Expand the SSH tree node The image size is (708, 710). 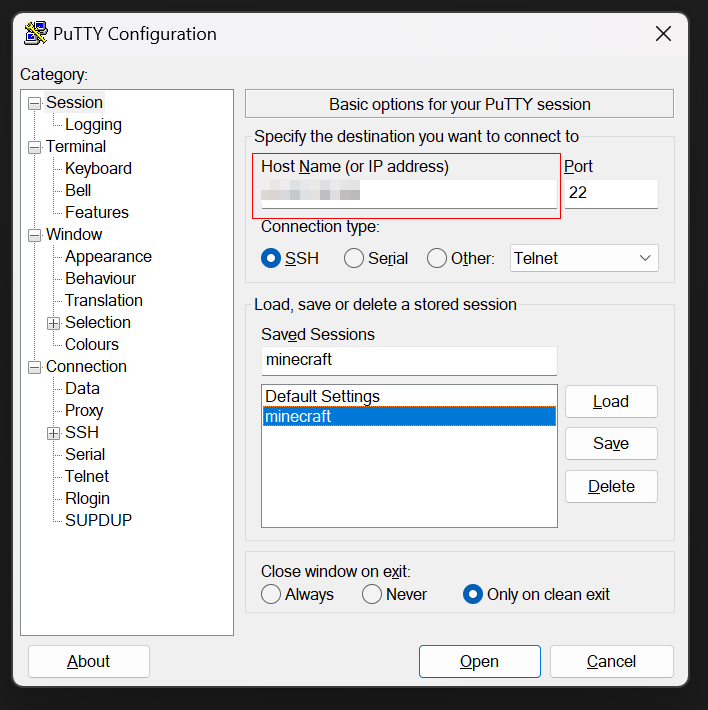54,433
